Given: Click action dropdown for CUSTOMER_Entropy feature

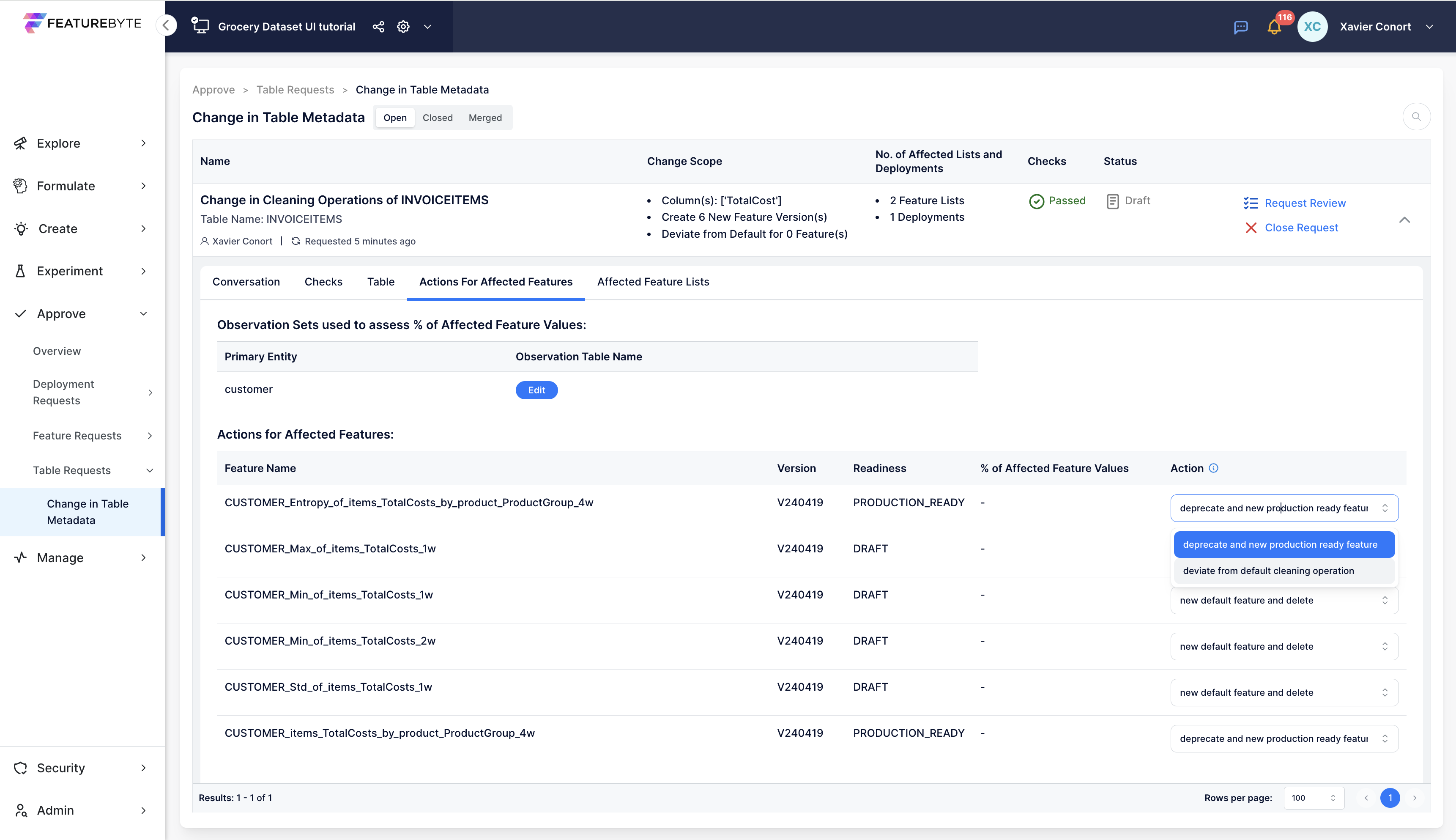Looking at the screenshot, I should [x=1284, y=508].
